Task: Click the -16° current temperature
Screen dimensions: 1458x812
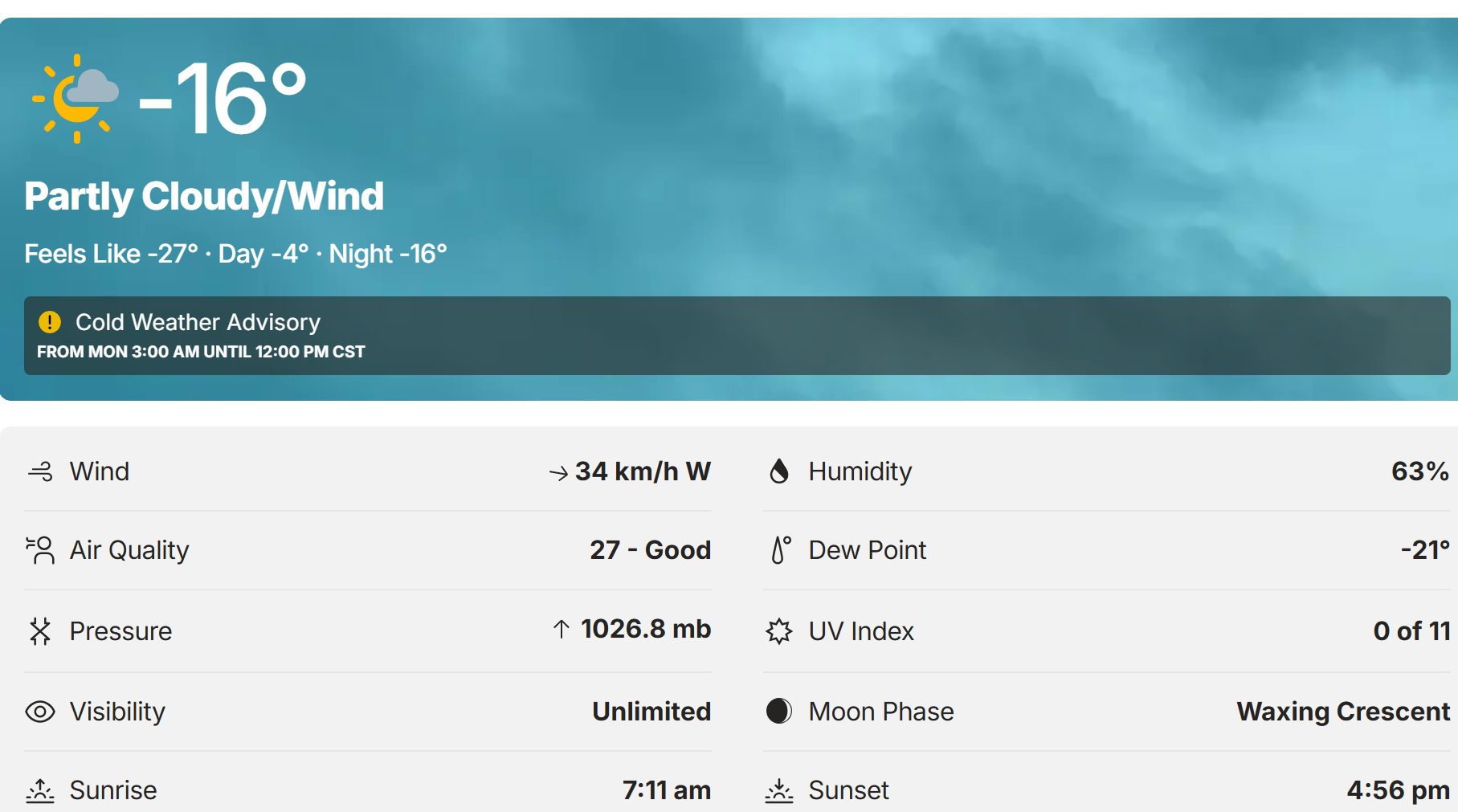Action: 223,99
